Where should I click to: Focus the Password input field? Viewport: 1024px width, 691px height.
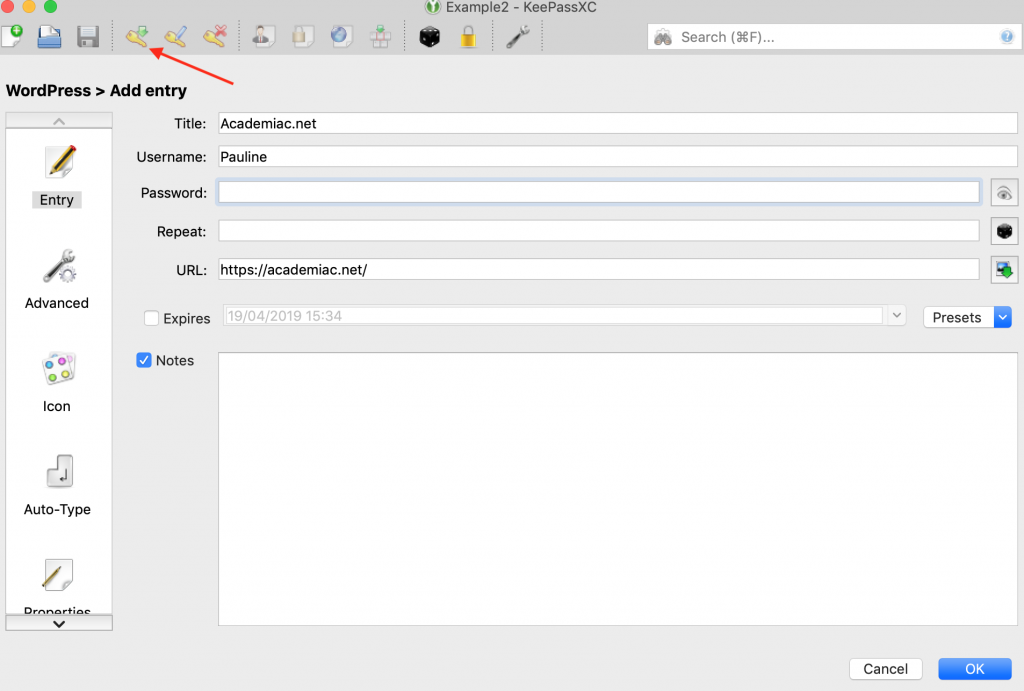(x=598, y=192)
